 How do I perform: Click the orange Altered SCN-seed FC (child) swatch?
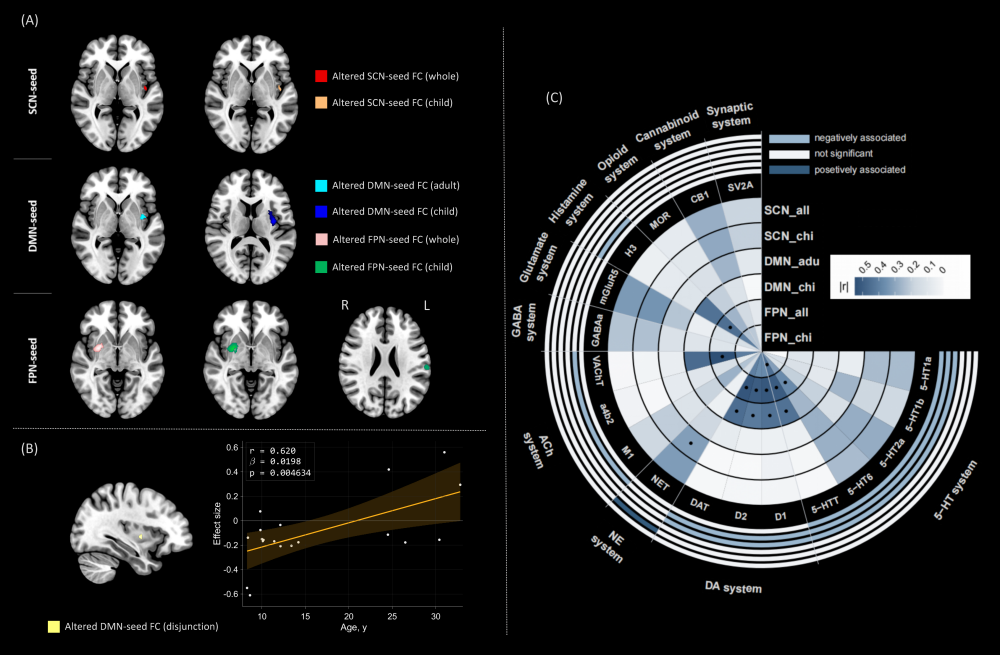point(321,102)
